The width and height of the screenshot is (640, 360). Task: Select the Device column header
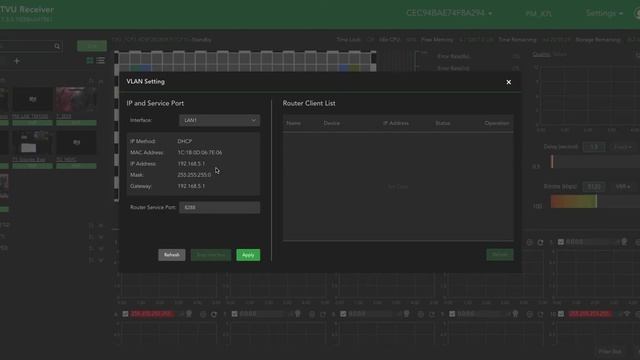click(331, 123)
